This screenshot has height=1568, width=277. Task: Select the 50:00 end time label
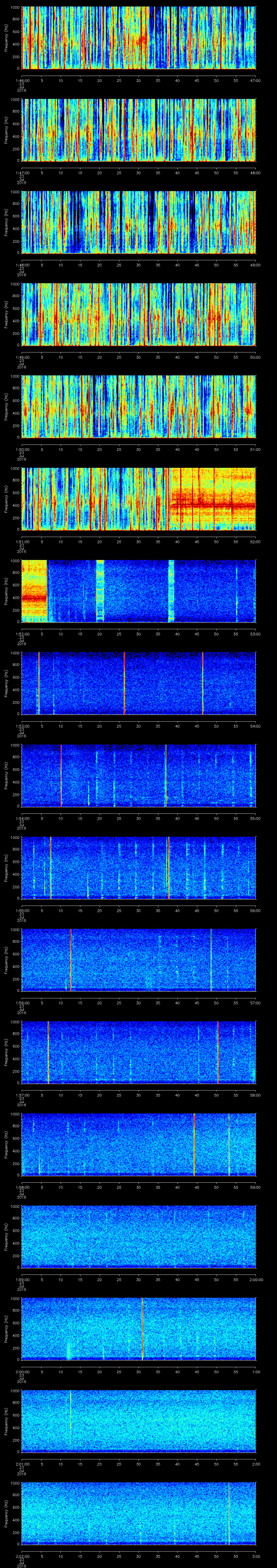[255, 357]
